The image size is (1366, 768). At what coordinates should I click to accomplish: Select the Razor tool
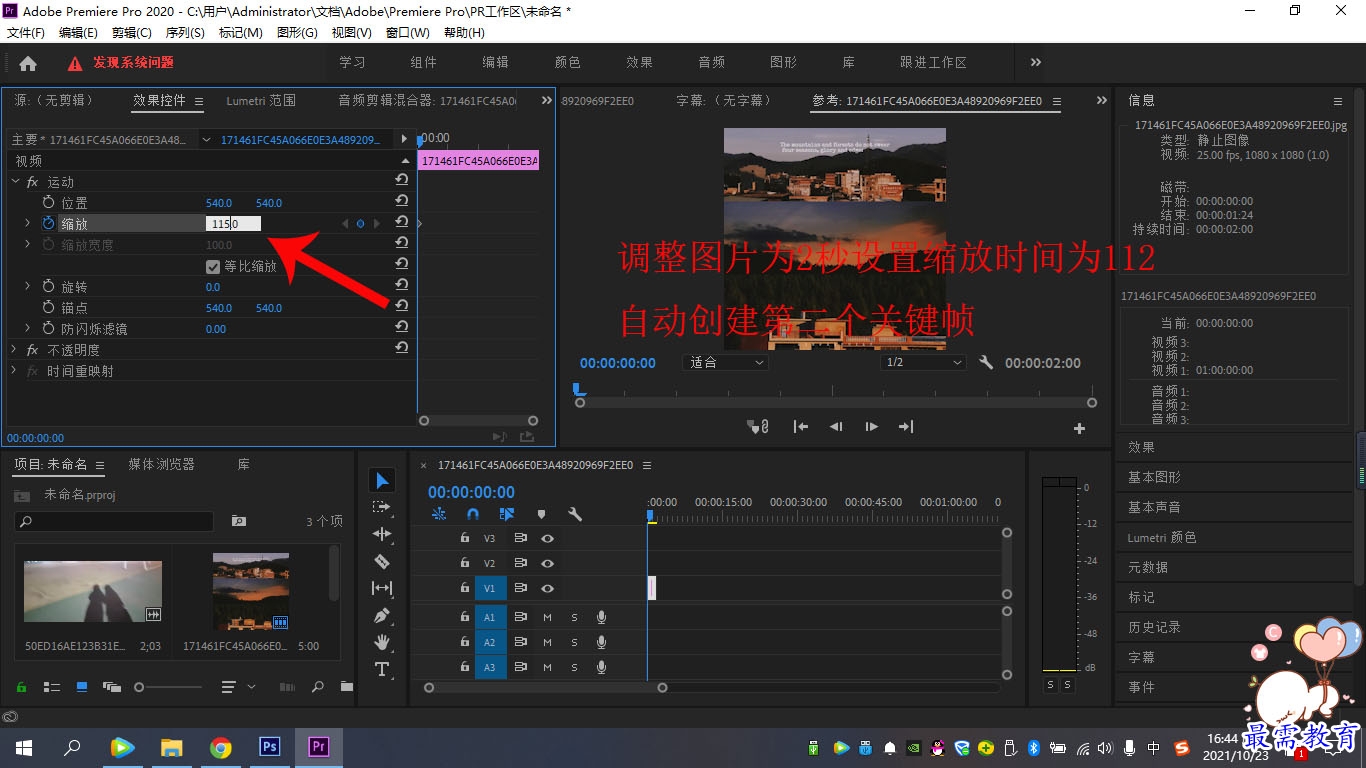point(382,561)
